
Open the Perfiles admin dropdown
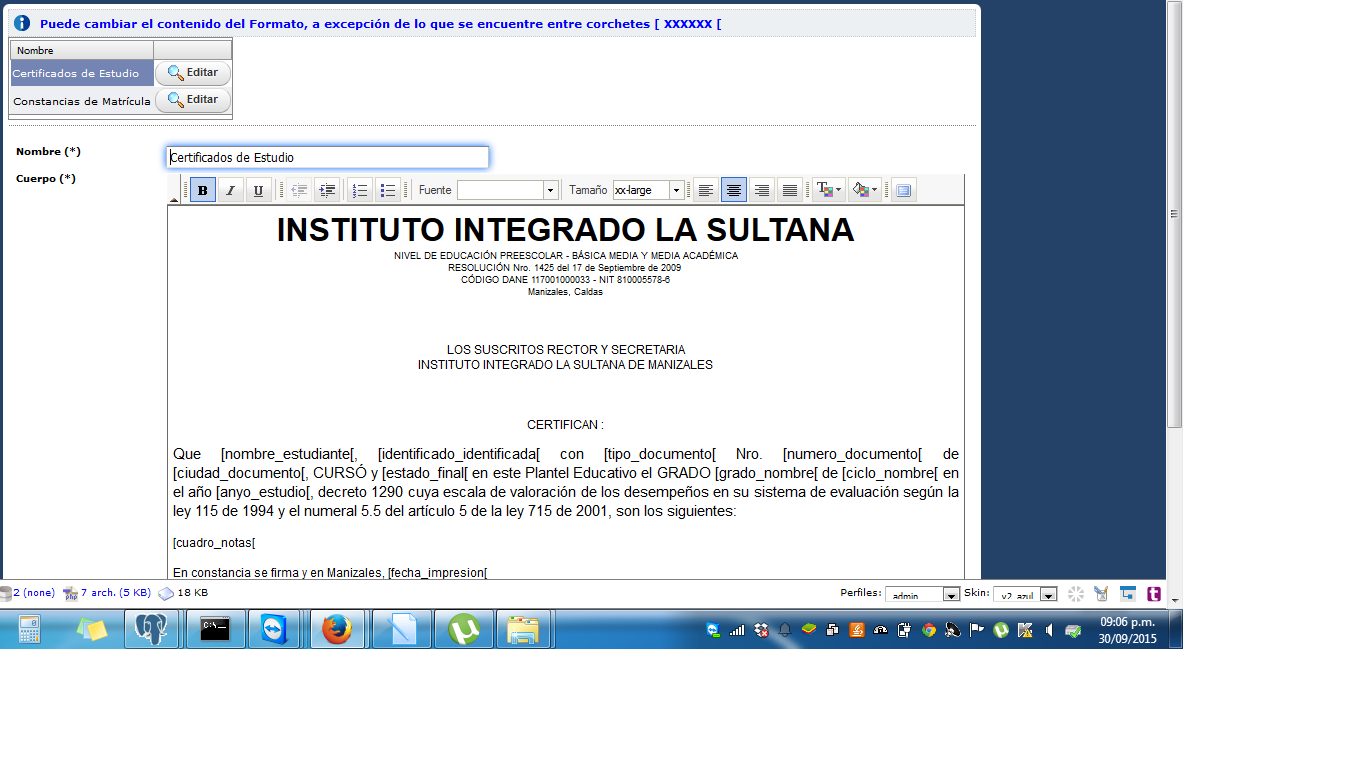(922, 594)
